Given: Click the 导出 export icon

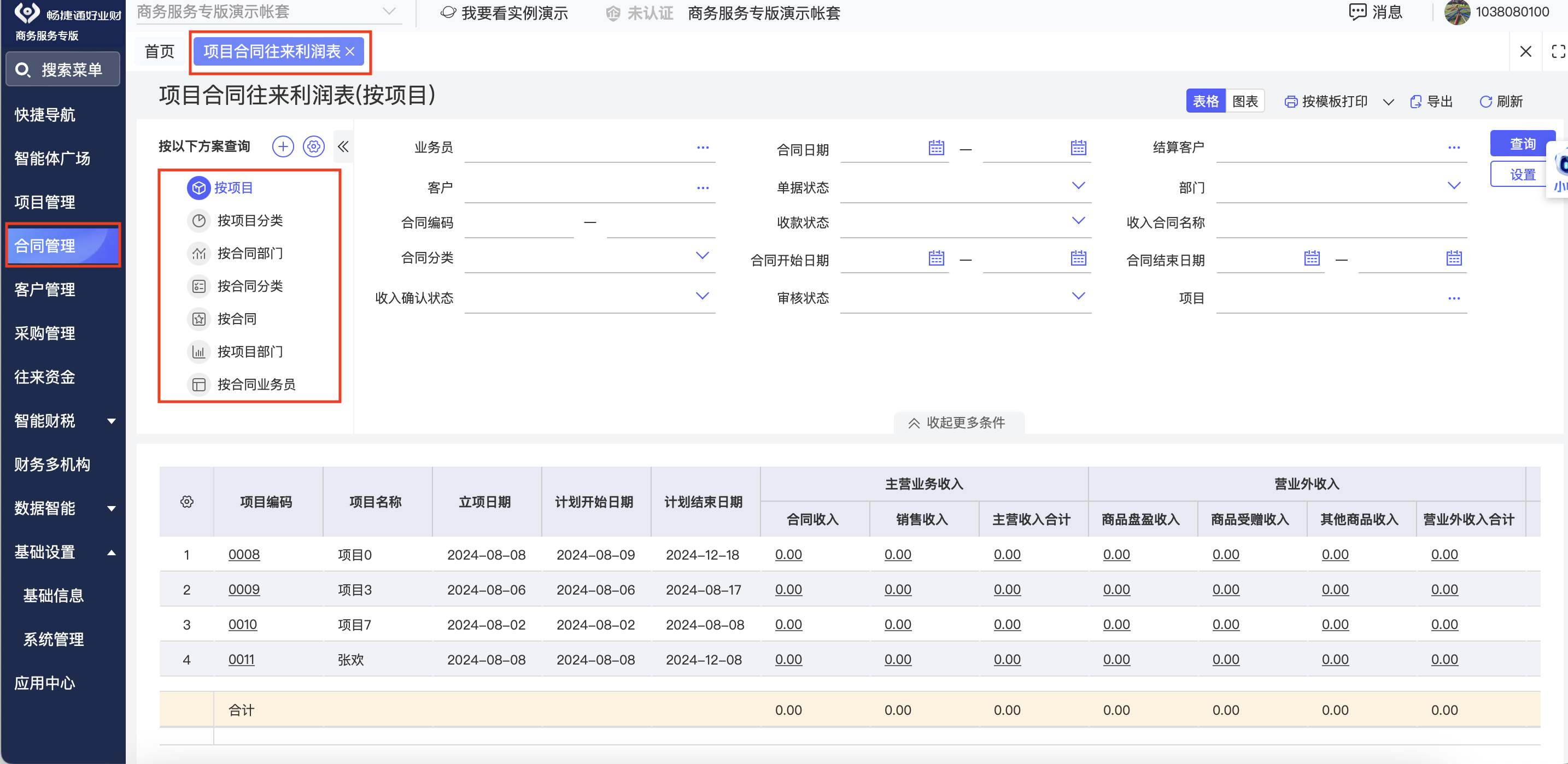Looking at the screenshot, I should coord(1416,102).
